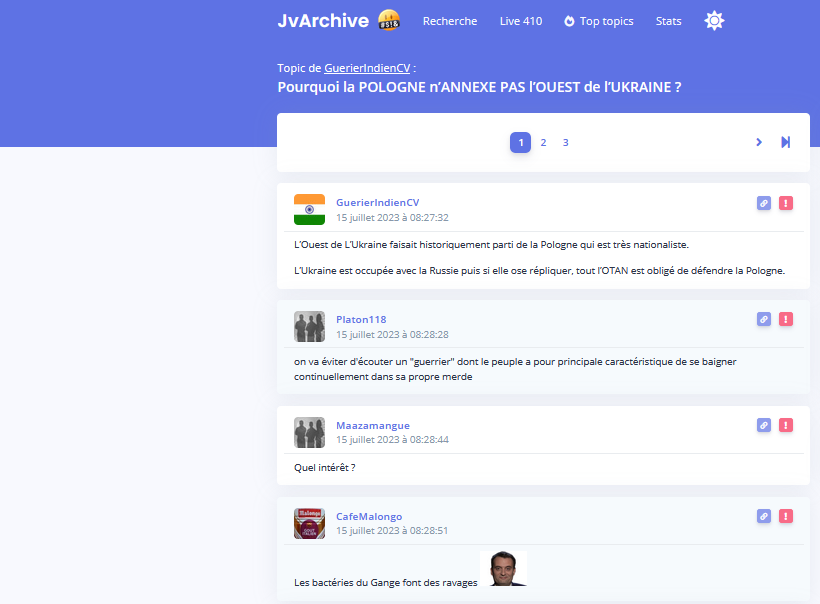This screenshot has height=604, width=820.
Task: Open GuerierIndienCV author link in topic header
Action: click(367, 68)
